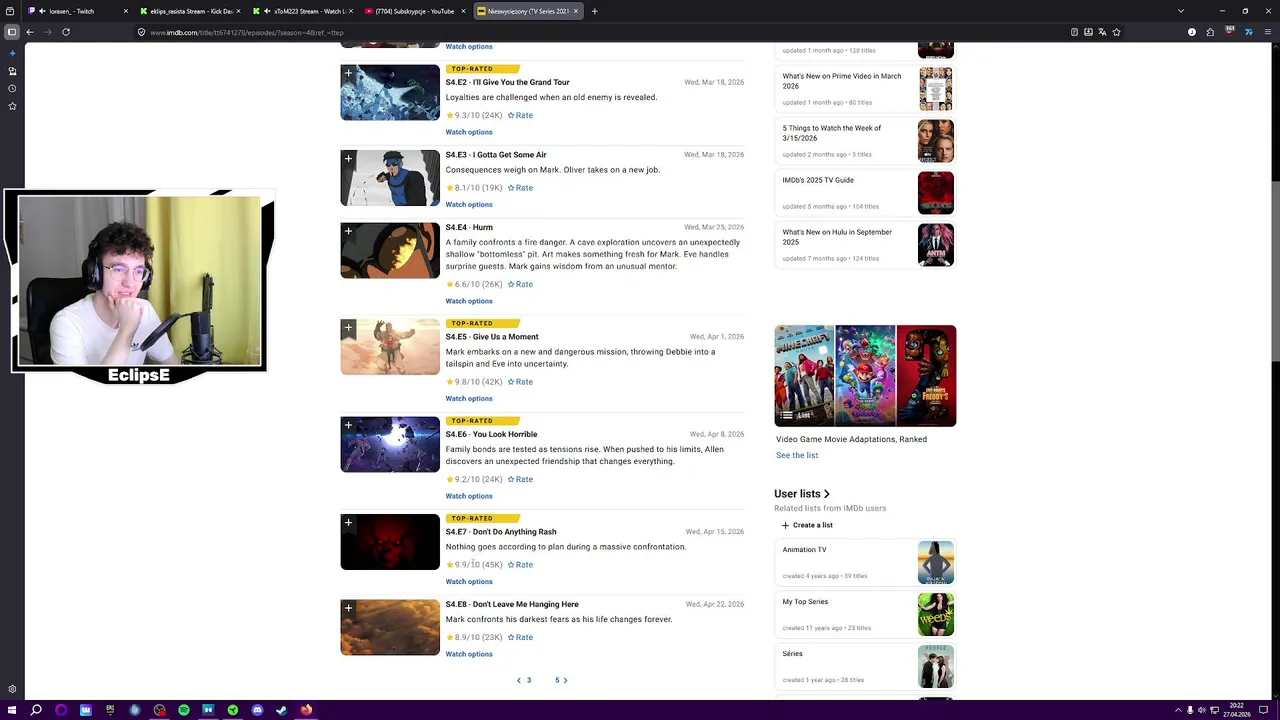This screenshot has width=1280, height=720.
Task: Open 5 Things to Watch the Week of 3/15/2026
Action: [x=866, y=141]
